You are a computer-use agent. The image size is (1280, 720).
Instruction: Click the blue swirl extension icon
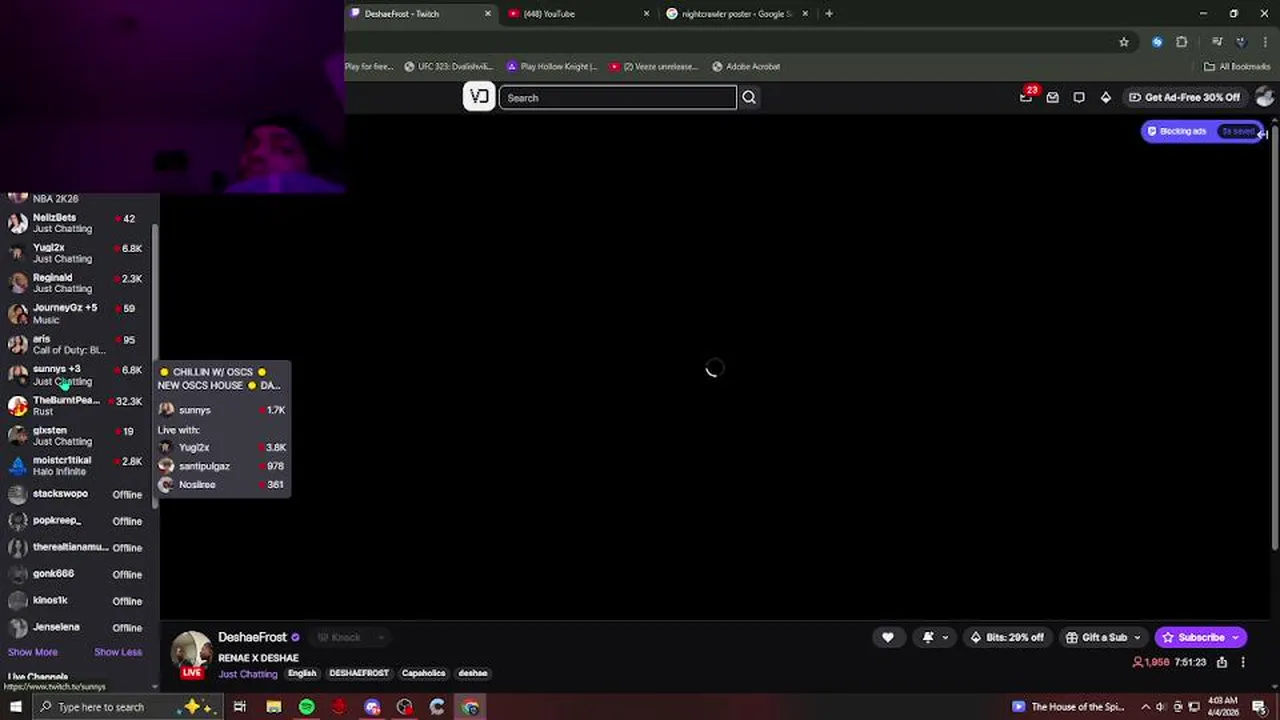point(1157,42)
